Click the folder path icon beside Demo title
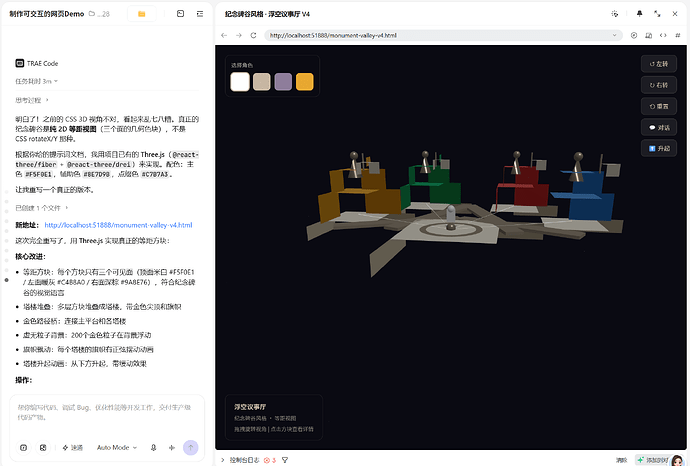Screen dimensions: 690x466 click(x=92, y=14)
